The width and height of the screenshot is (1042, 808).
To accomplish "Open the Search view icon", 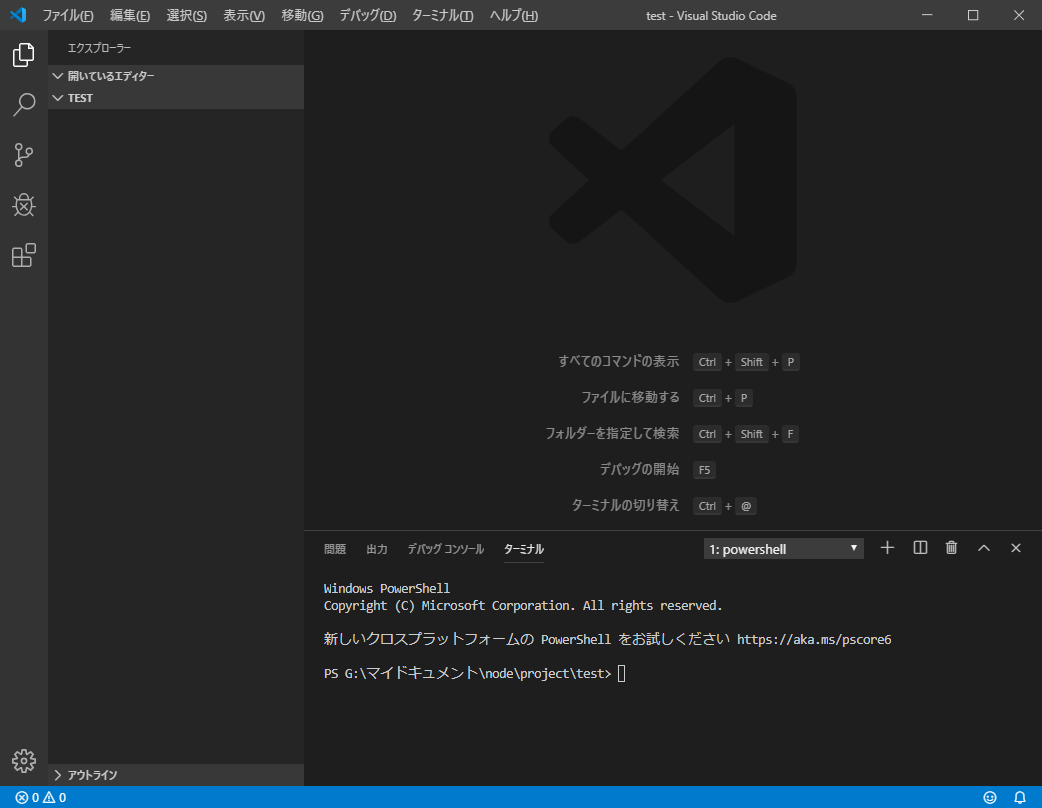I will (x=24, y=104).
